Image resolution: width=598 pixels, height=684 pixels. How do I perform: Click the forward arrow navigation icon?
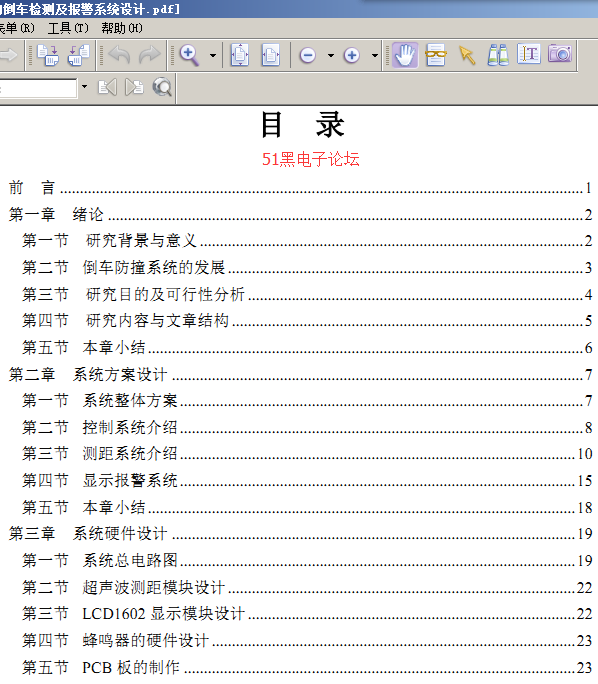8,55
